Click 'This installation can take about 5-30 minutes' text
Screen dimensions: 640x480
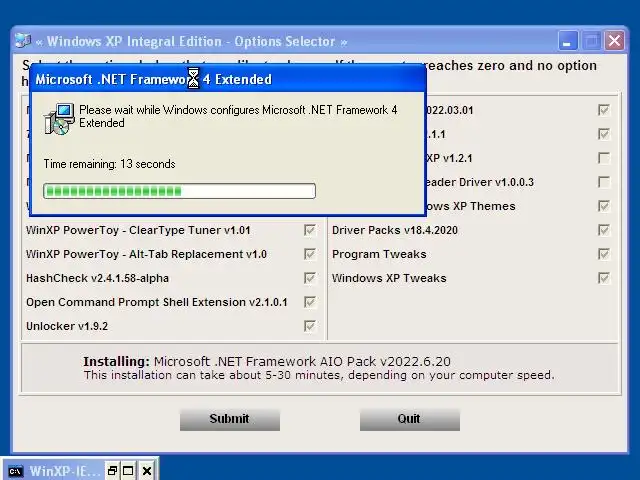coord(319,376)
